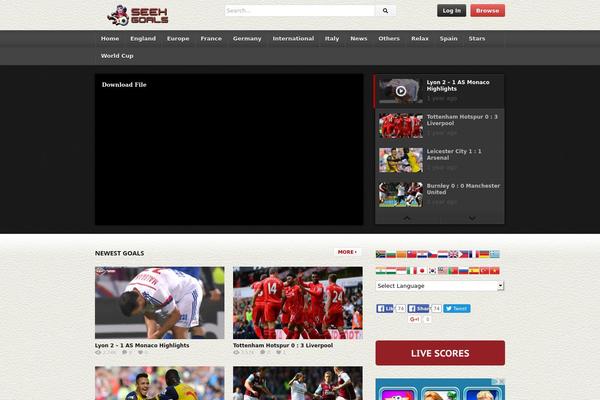Click the Lyon vs Monaco large thumbnail
Image resolution: width=600 pixels, height=400 pixels.
[160, 303]
